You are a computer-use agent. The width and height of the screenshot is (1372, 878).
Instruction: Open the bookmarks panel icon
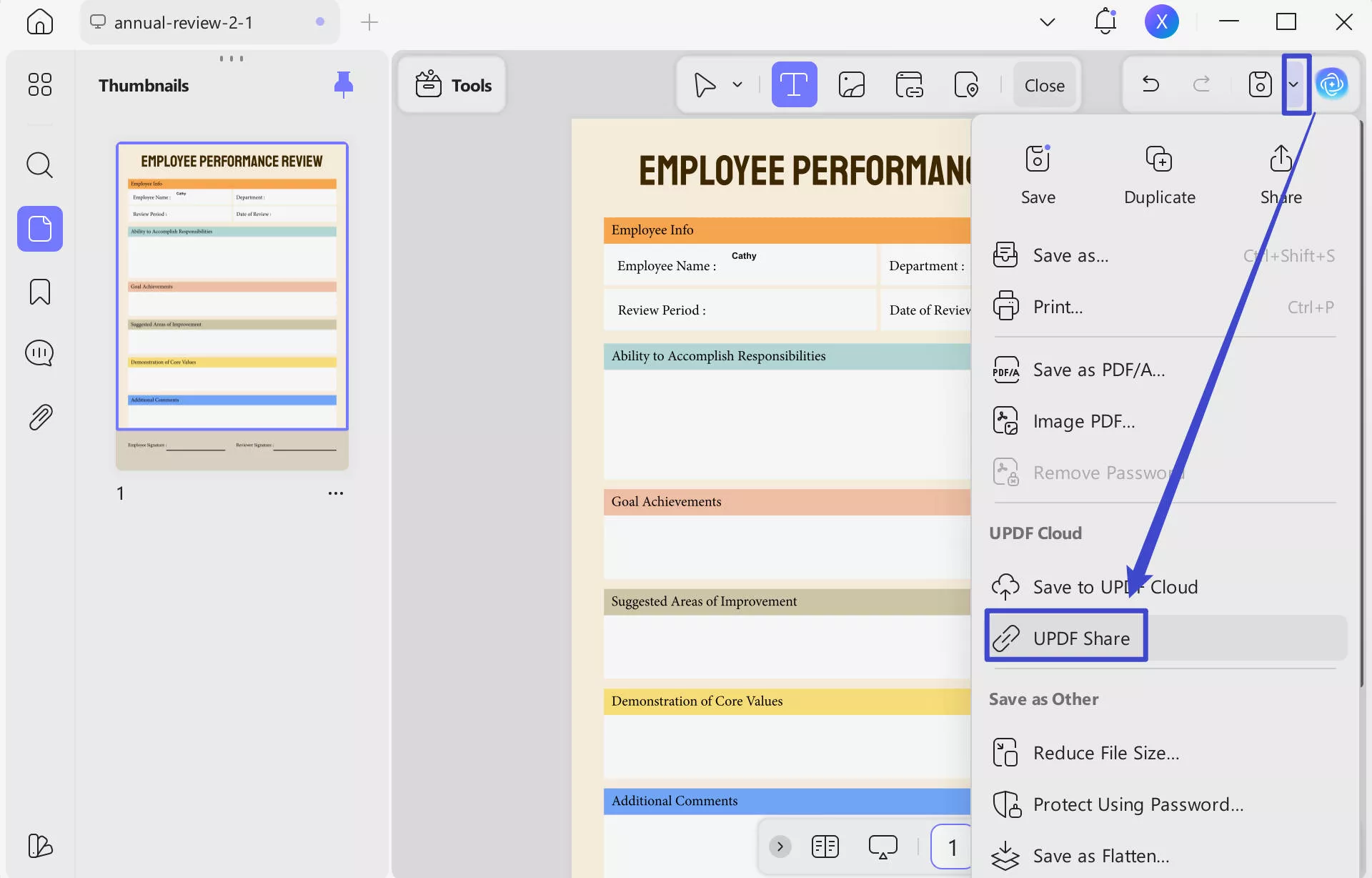[39, 292]
